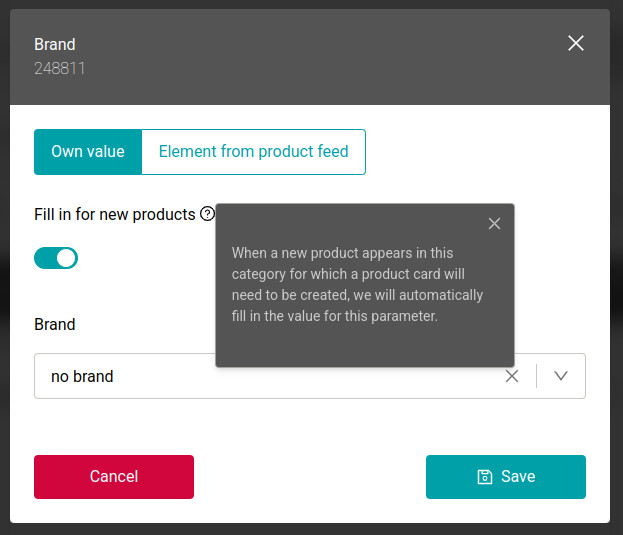Viewport: 623px width, 535px height.
Task: Click the Brand label above the dropdown
Action: (55, 324)
